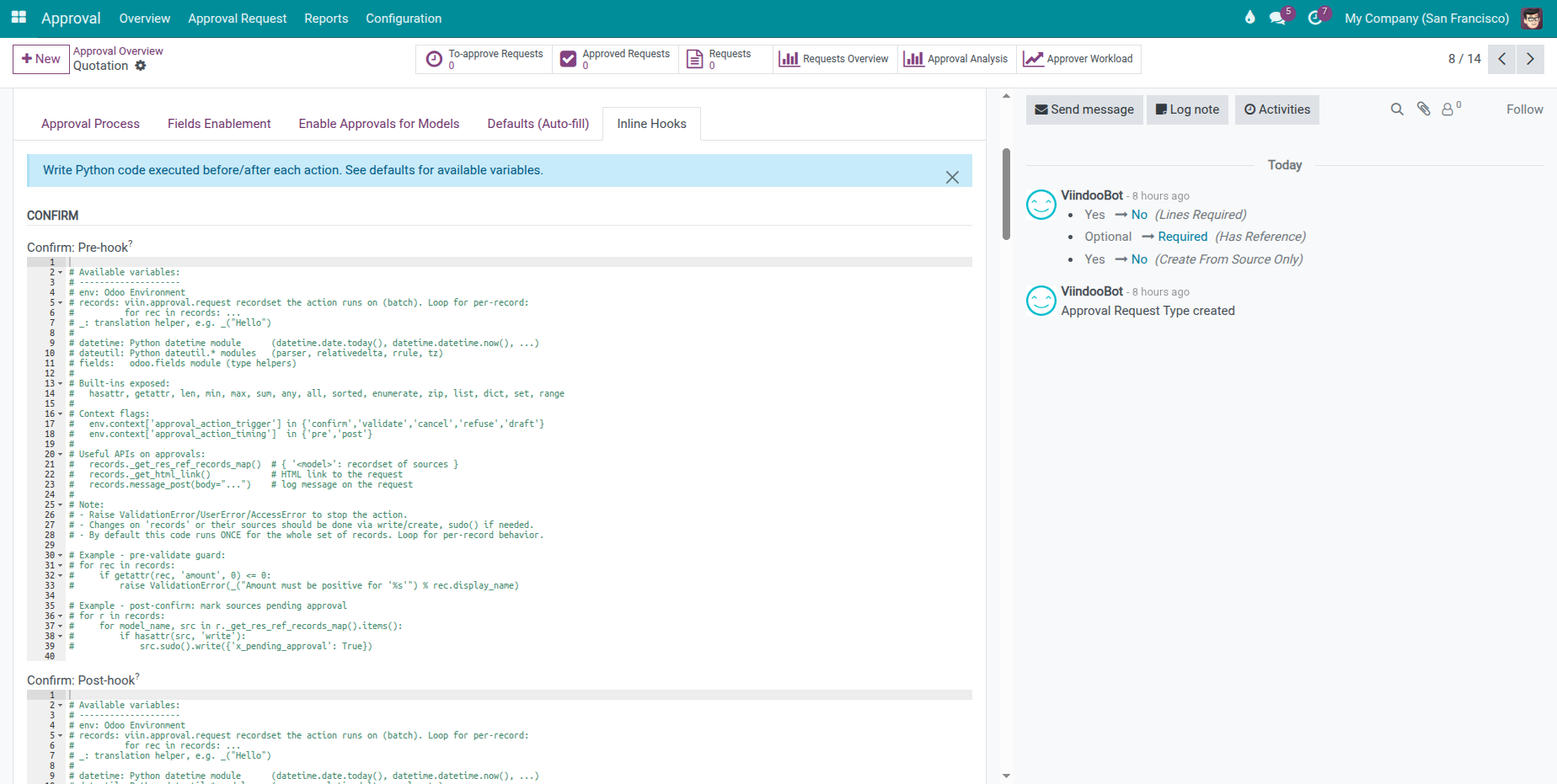Screen dimensions: 1557x784
Task: Collapse the code fold arrow on line 2
Action: point(59,273)
